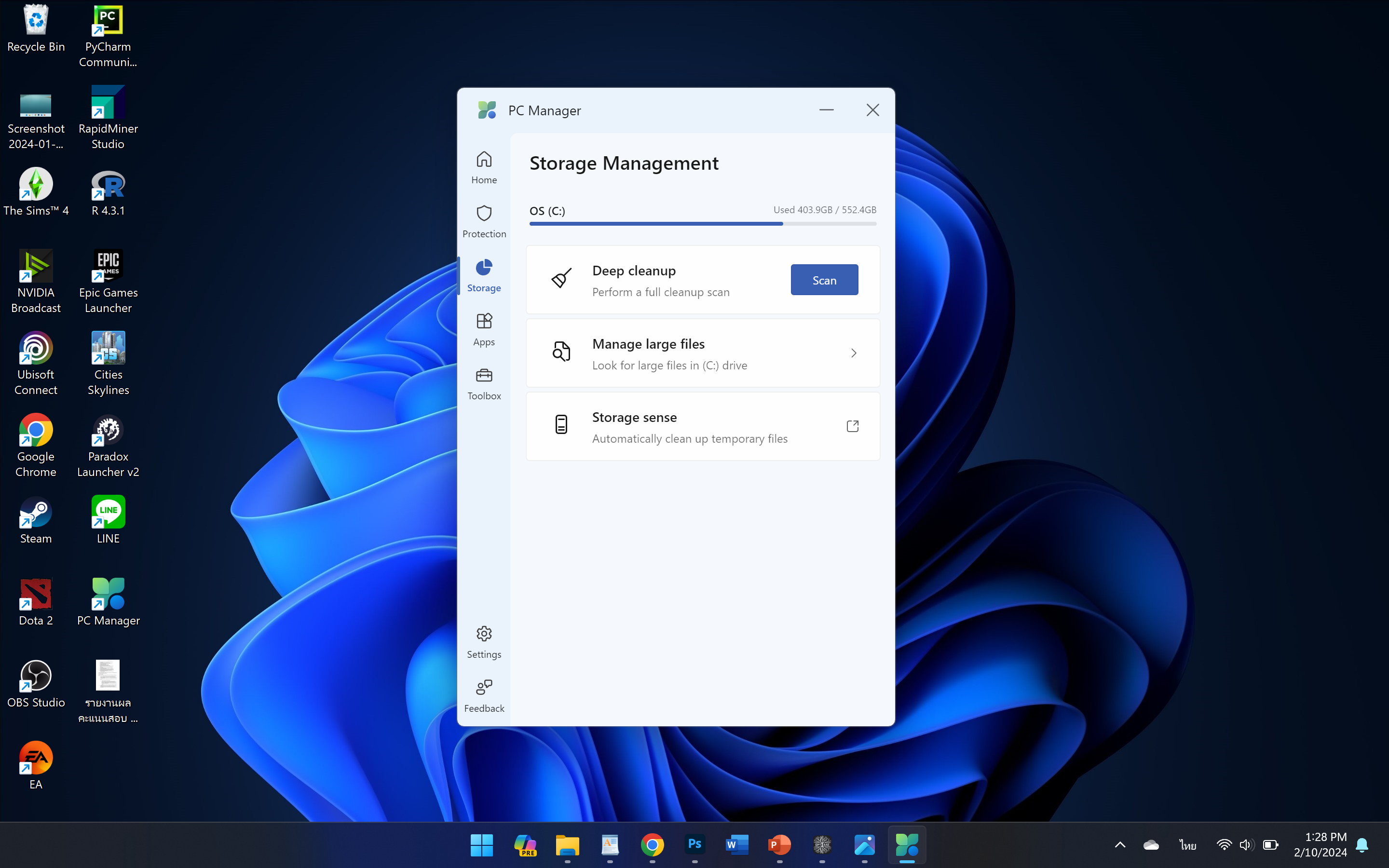Select Google Chrome desktop shortcut
Image resolution: width=1389 pixels, height=868 pixels.
(x=36, y=446)
